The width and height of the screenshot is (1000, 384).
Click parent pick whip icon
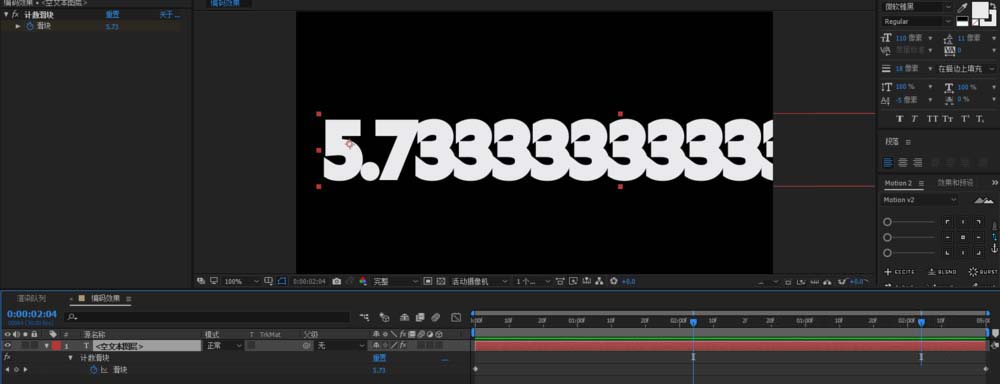pos(307,346)
